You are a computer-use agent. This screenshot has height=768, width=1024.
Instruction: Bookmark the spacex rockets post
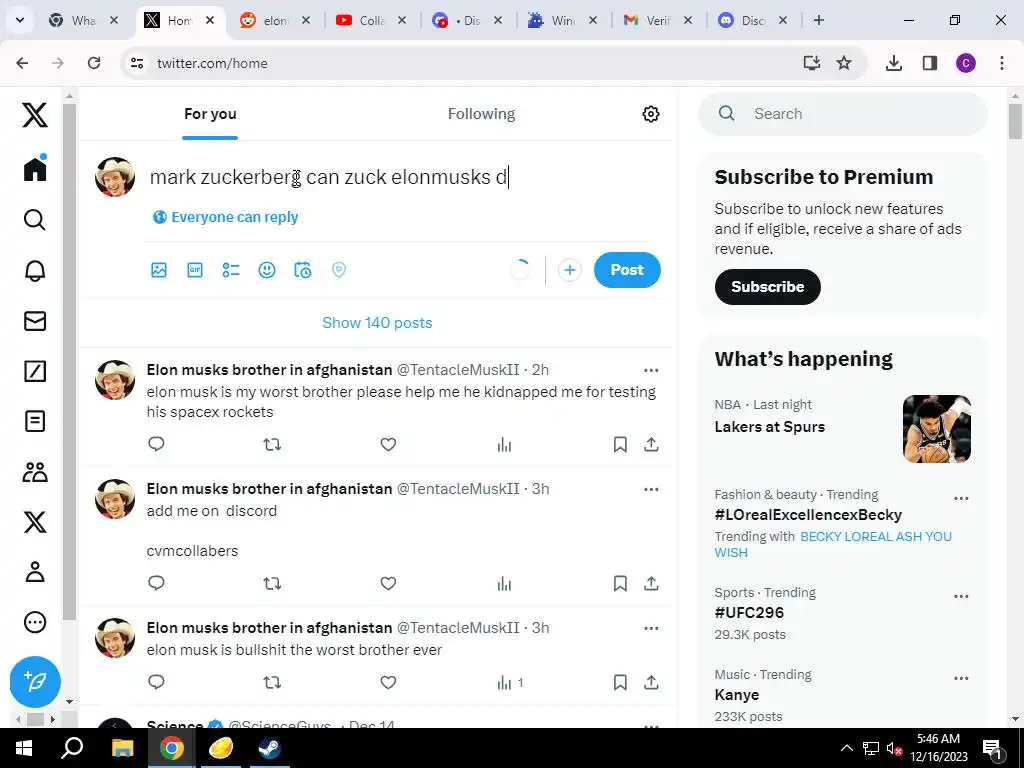(620, 445)
